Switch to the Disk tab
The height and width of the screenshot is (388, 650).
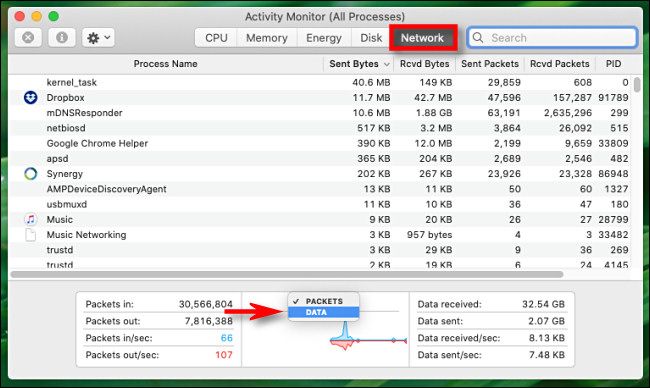tap(371, 38)
